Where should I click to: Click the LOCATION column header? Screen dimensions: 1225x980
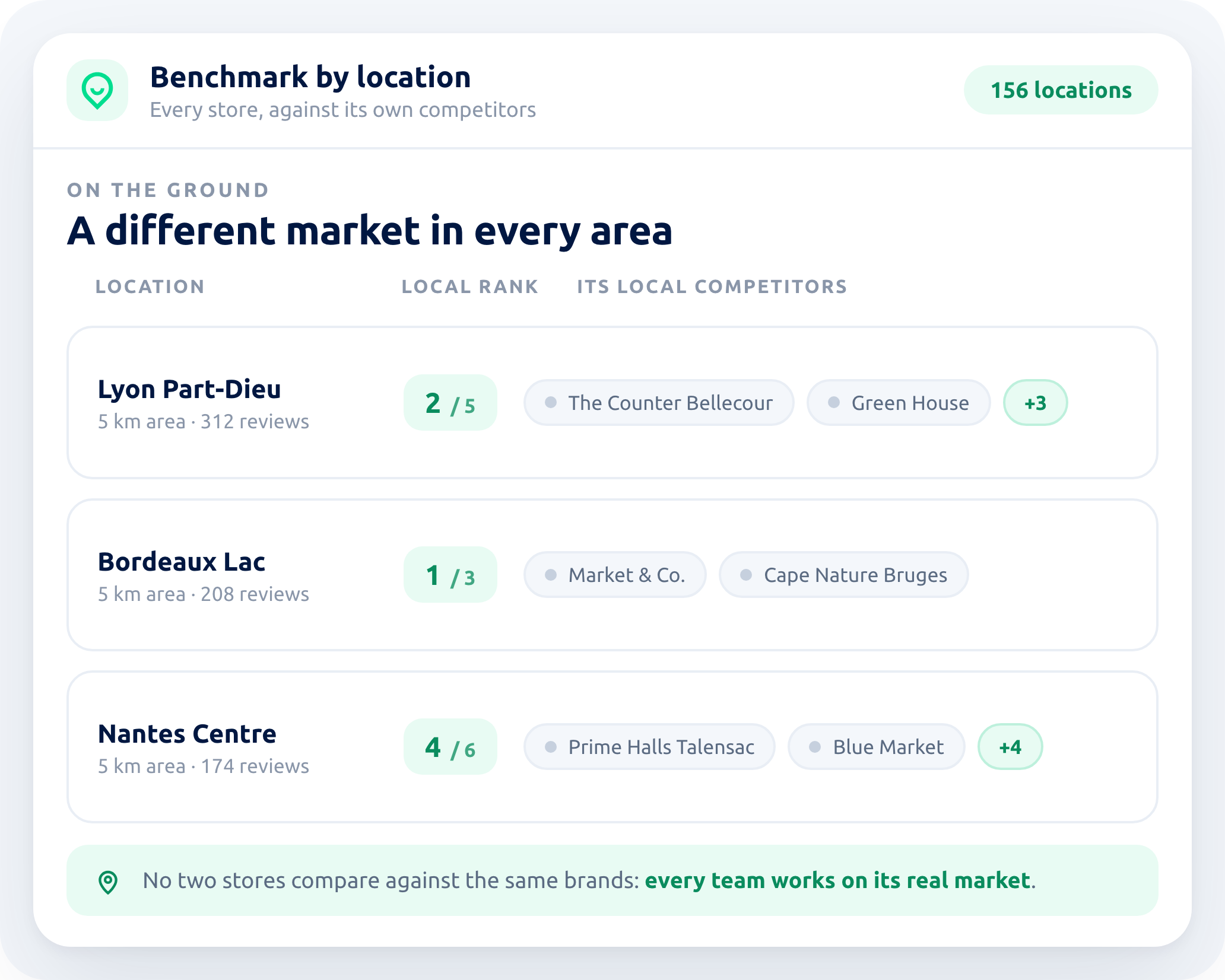(x=150, y=287)
